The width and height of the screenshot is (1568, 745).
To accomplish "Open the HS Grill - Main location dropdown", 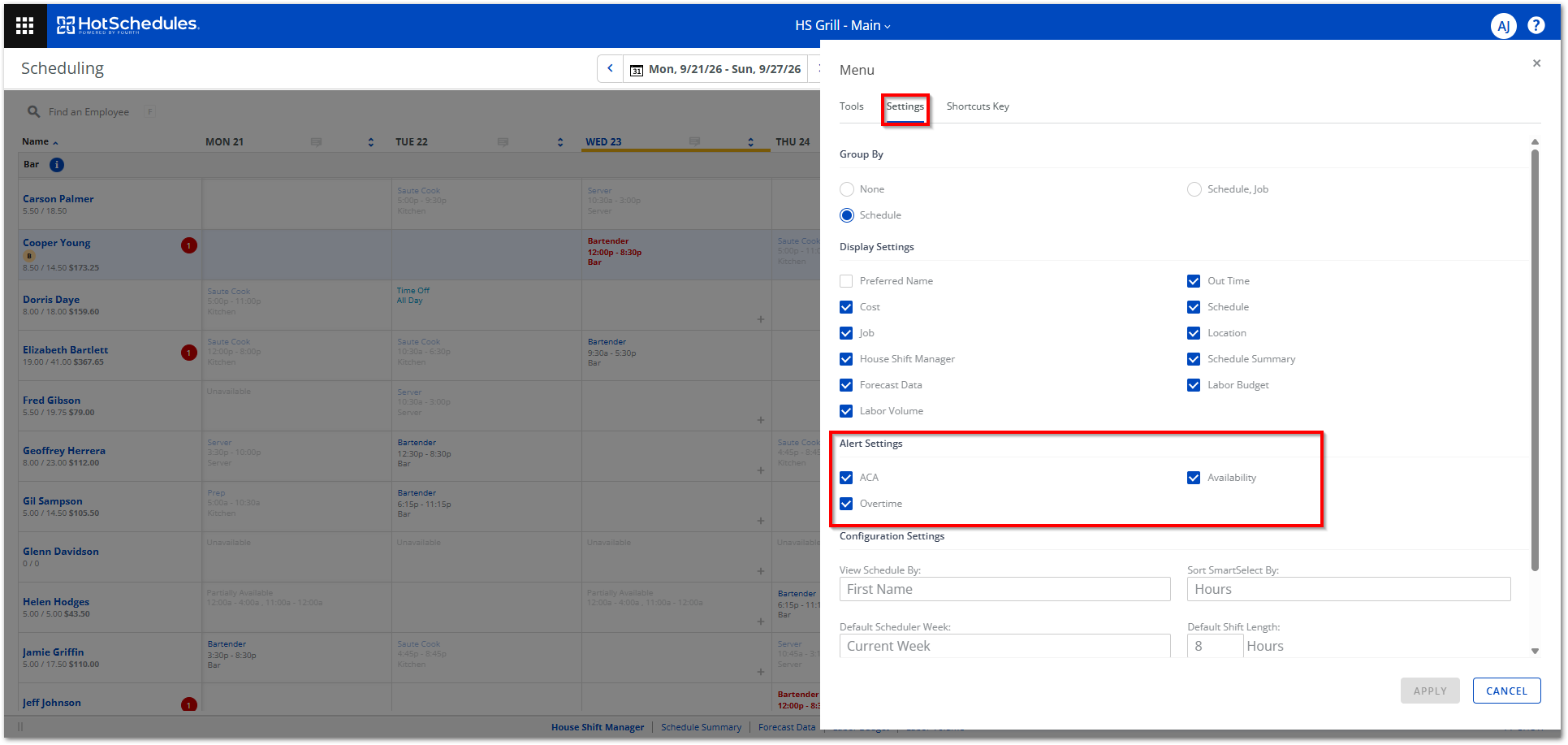I will pos(842,25).
